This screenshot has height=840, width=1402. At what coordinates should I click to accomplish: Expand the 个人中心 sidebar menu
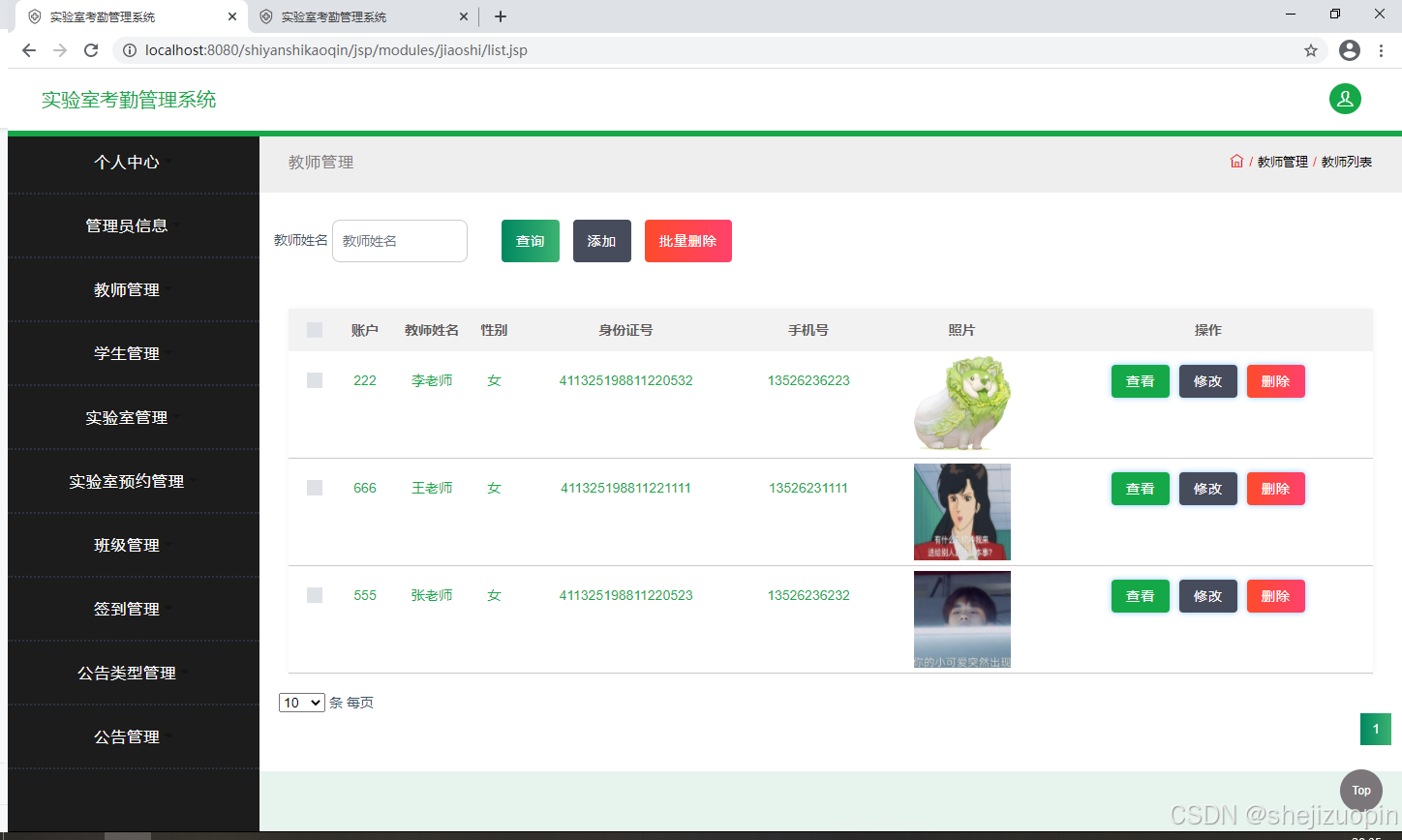pos(126,162)
